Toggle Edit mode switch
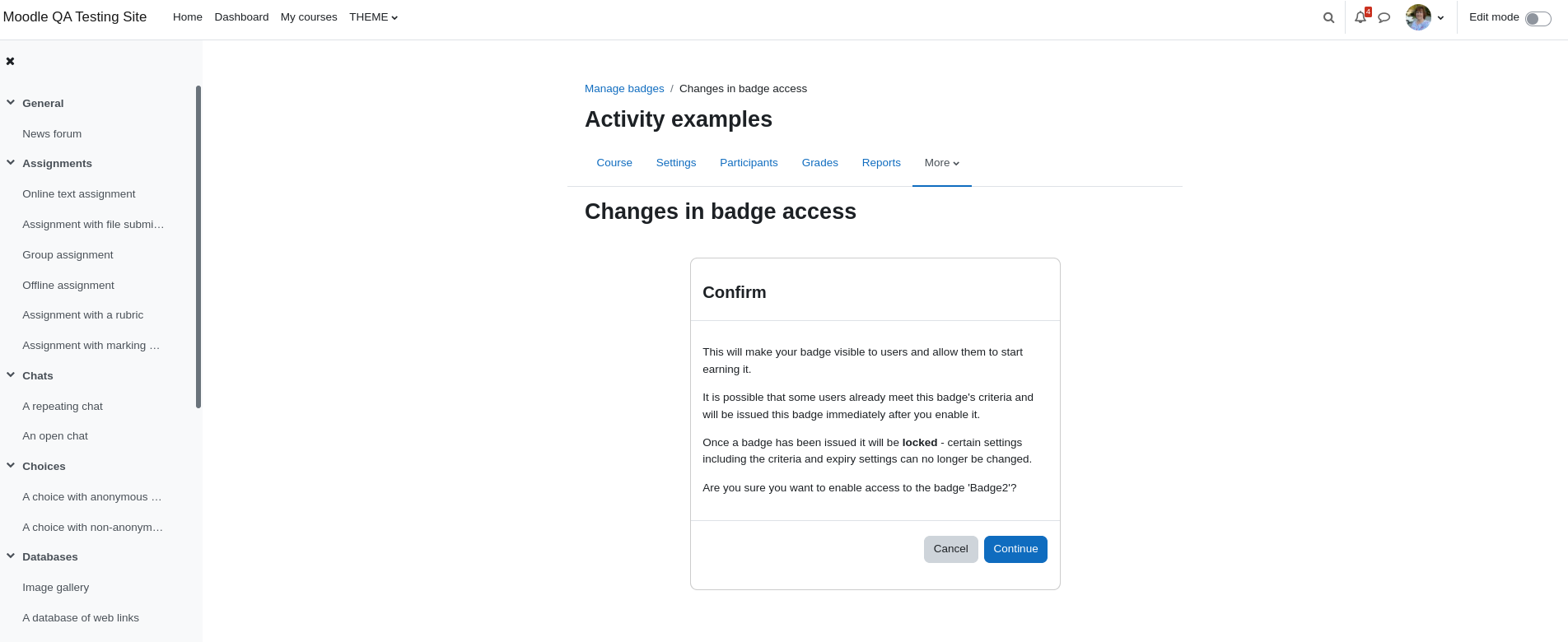 (x=1538, y=19)
